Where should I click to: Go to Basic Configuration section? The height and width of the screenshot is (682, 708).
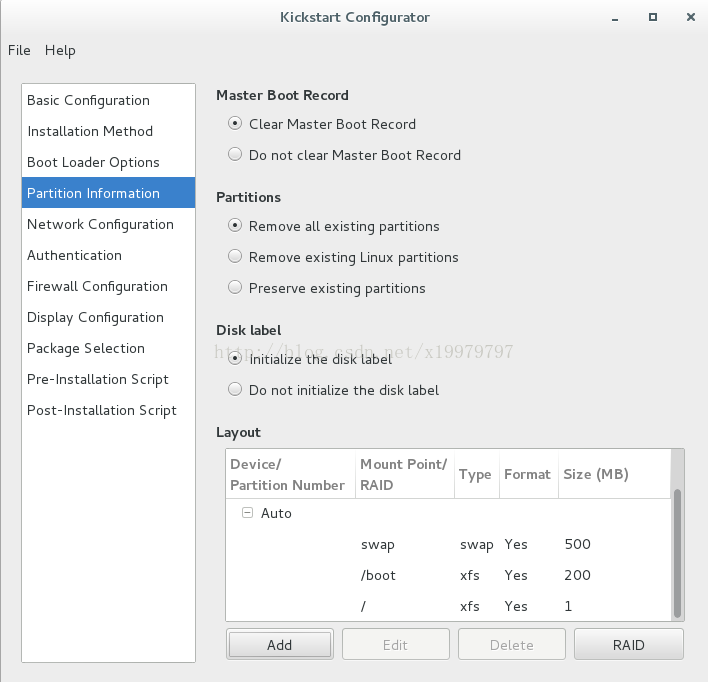108,100
